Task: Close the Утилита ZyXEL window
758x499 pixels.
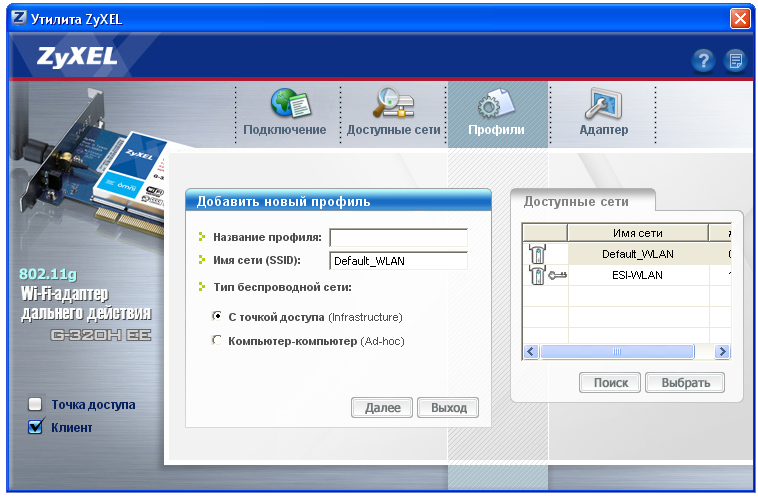Action: pyautogui.click(x=740, y=19)
